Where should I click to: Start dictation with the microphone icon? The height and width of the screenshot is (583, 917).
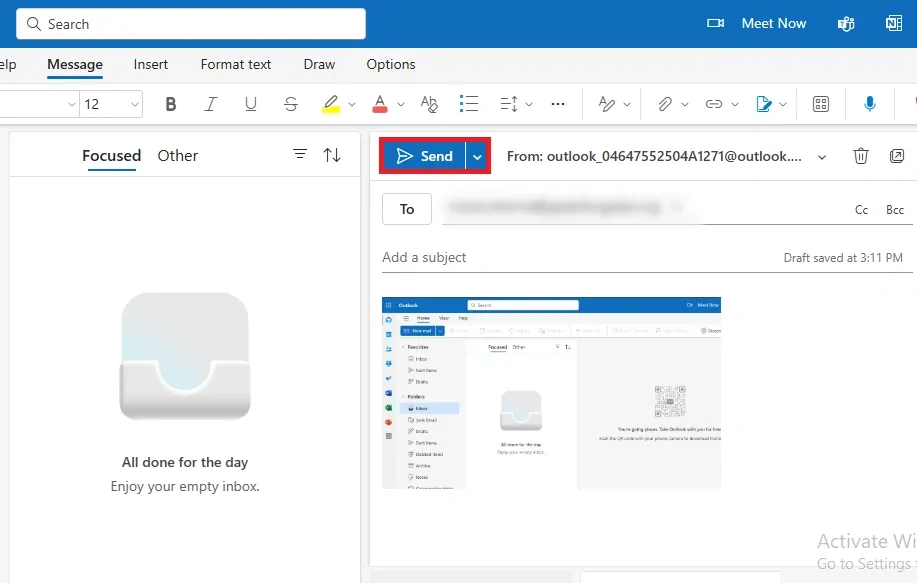(x=869, y=103)
